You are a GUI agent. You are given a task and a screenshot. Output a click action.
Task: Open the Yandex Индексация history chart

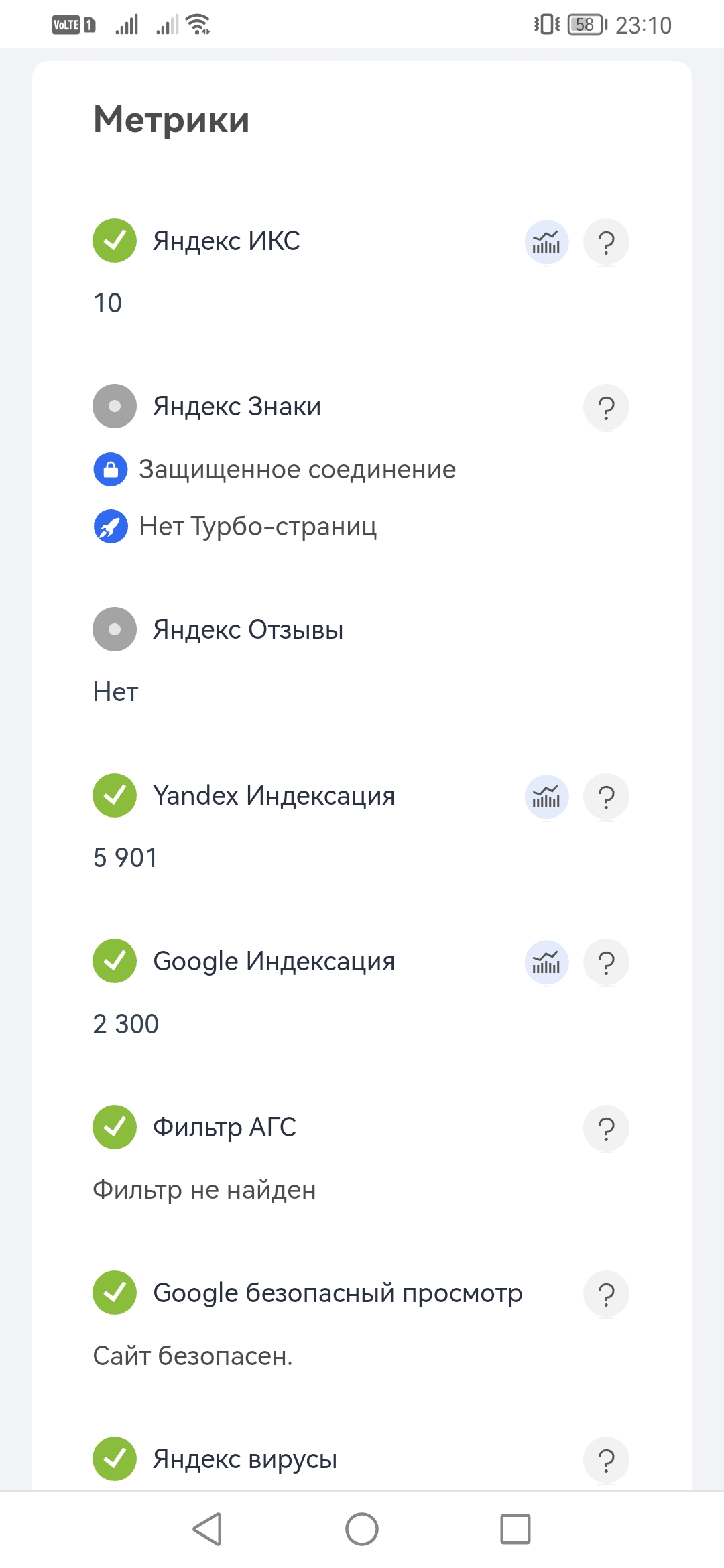click(x=546, y=797)
